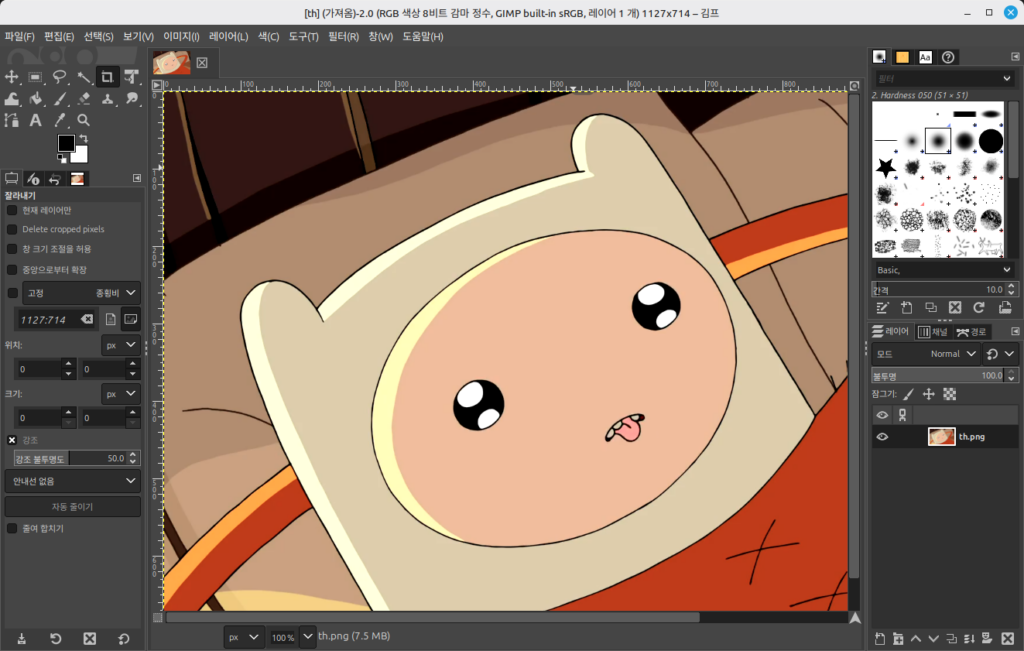Enable the 'Delete cropped pixels' checkbox

click(x=12, y=229)
